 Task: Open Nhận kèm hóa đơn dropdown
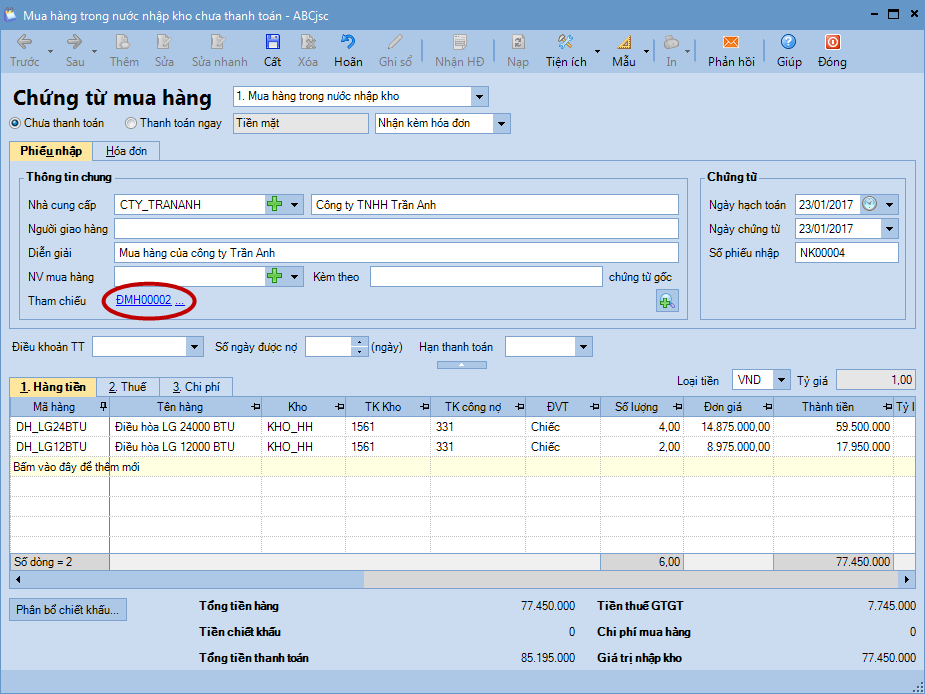pos(501,123)
